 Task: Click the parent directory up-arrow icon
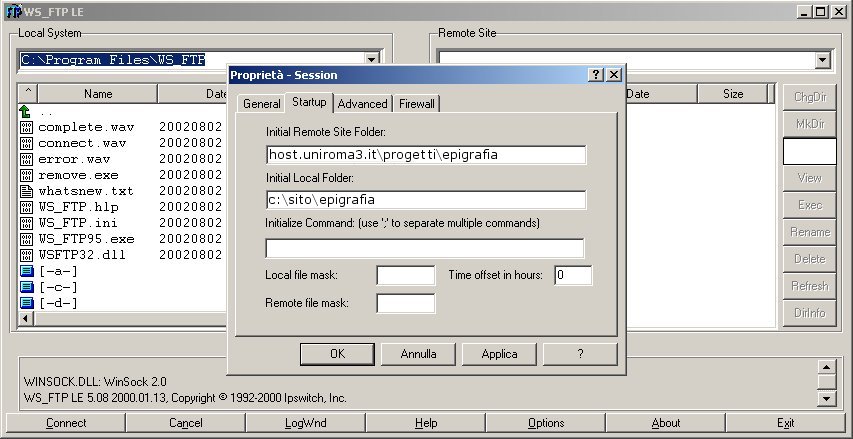(25, 112)
